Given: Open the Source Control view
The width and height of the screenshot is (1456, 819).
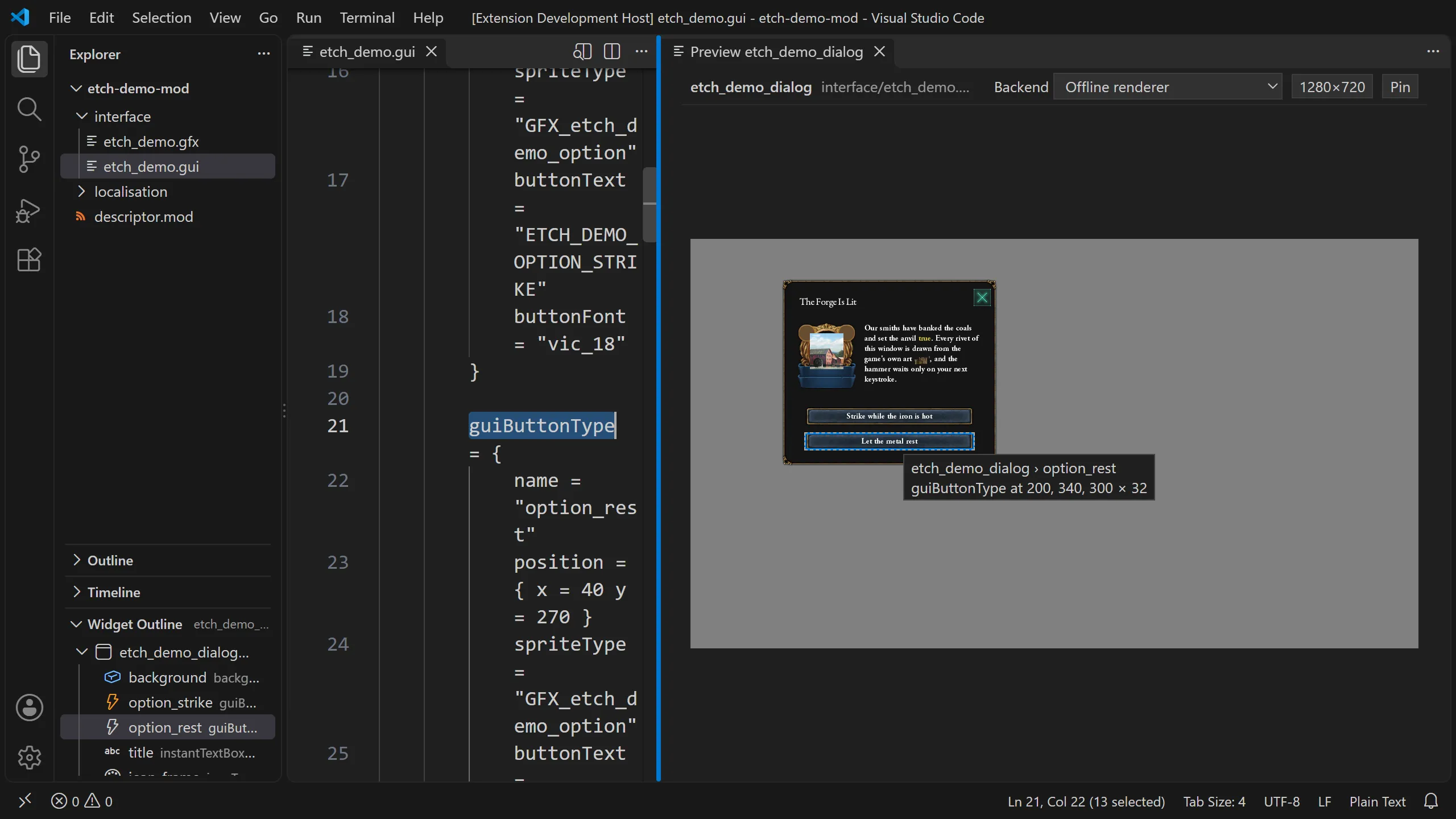Looking at the screenshot, I should pos(29,159).
